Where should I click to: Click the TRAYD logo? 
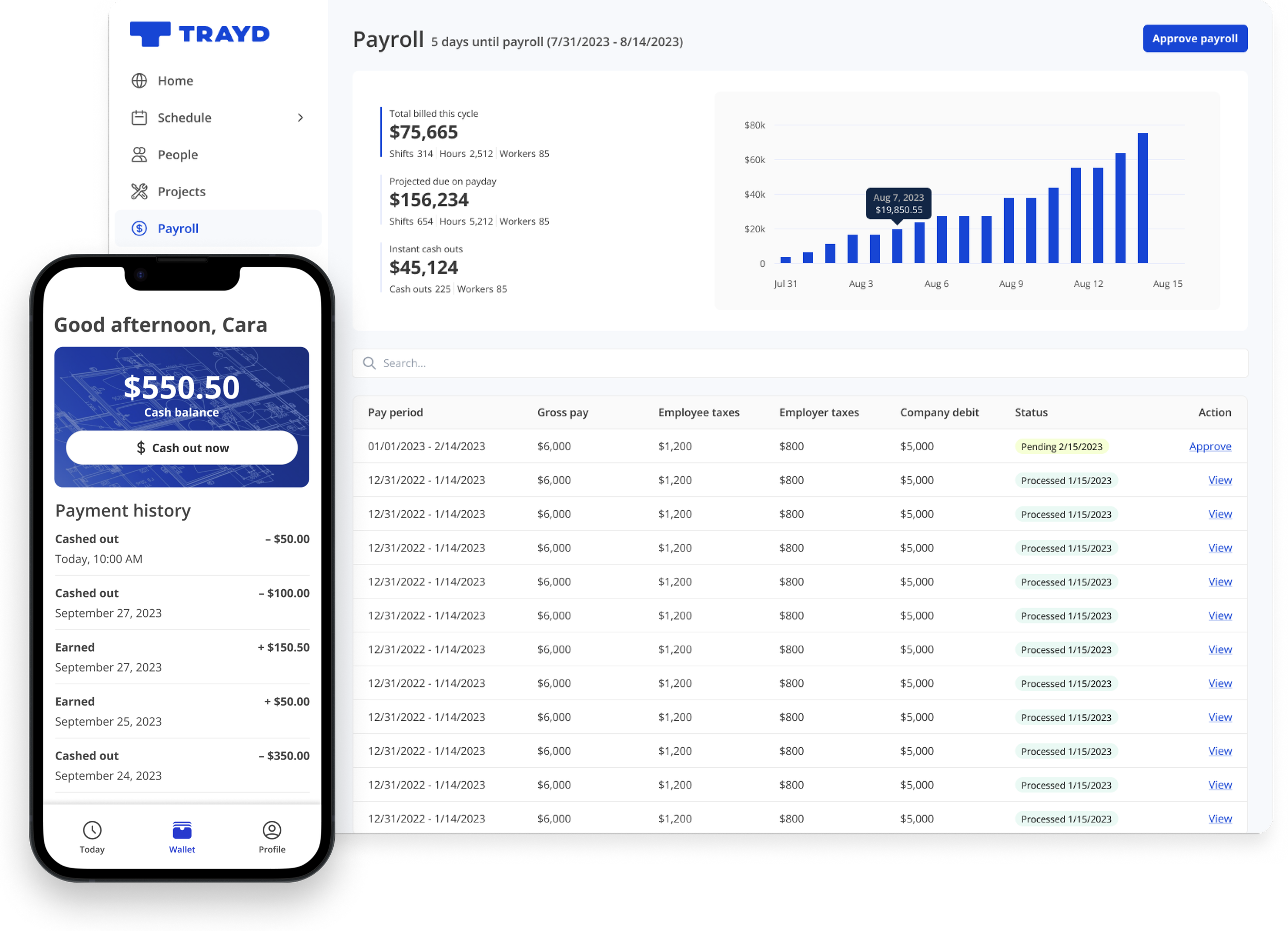(x=199, y=34)
